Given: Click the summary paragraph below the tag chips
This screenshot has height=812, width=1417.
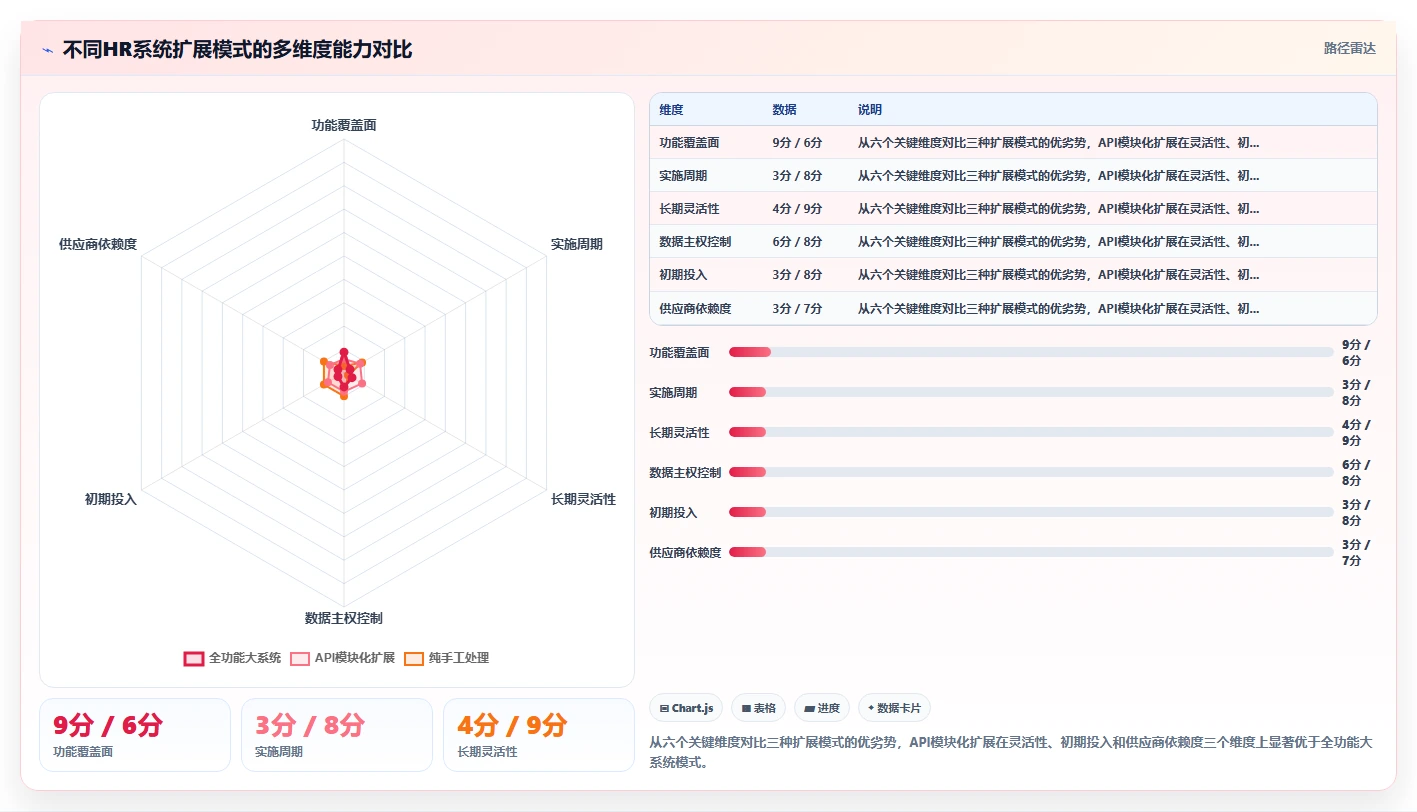Looking at the screenshot, I should 1012,752.
